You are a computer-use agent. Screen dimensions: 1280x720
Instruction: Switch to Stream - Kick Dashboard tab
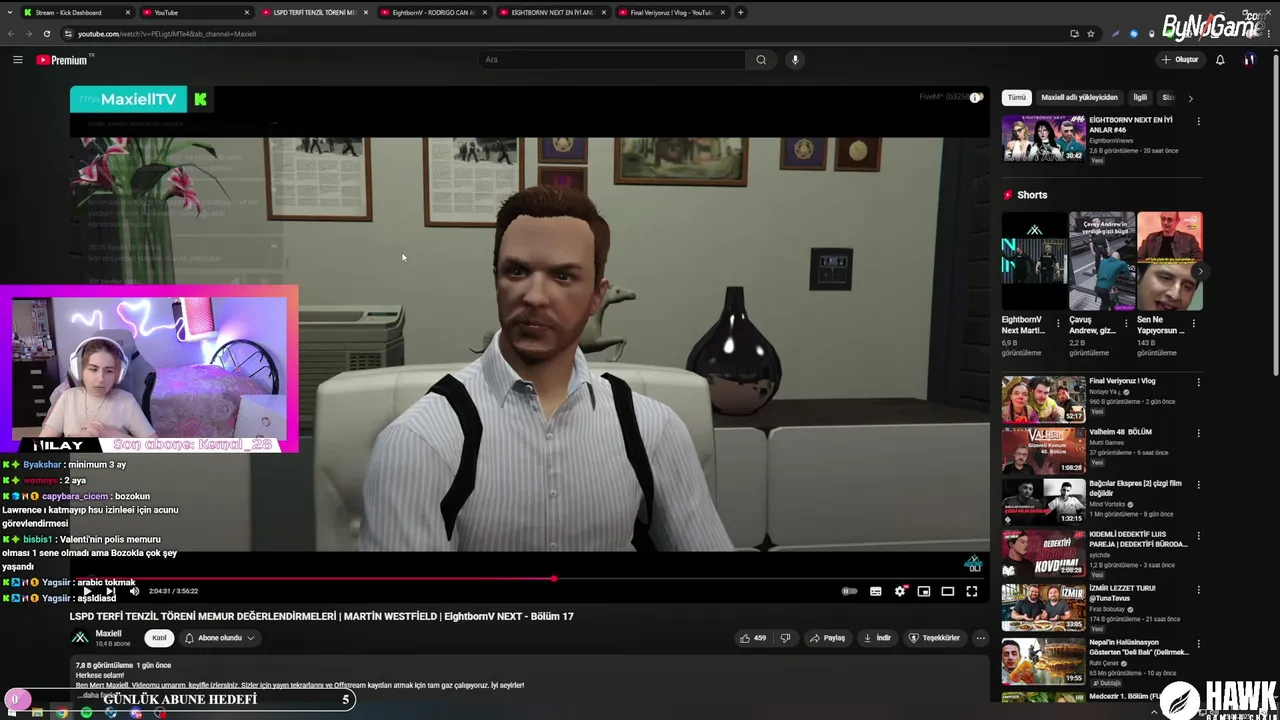[76, 12]
